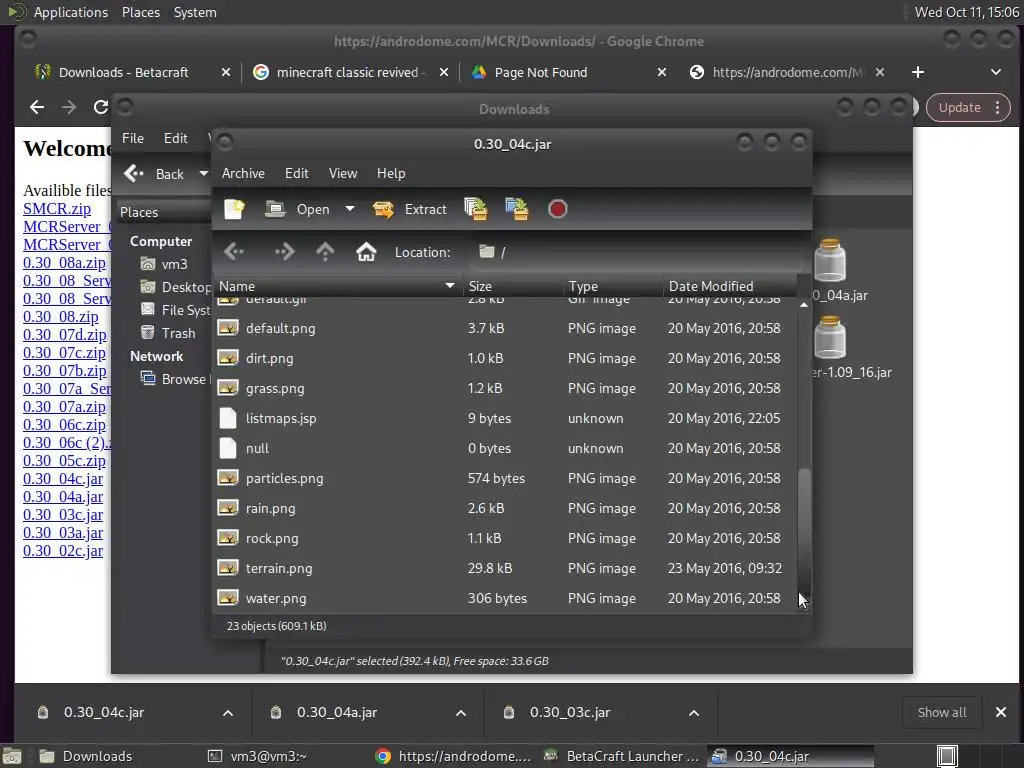Click the Chrome back arrow
1024x768 pixels.
(37, 107)
